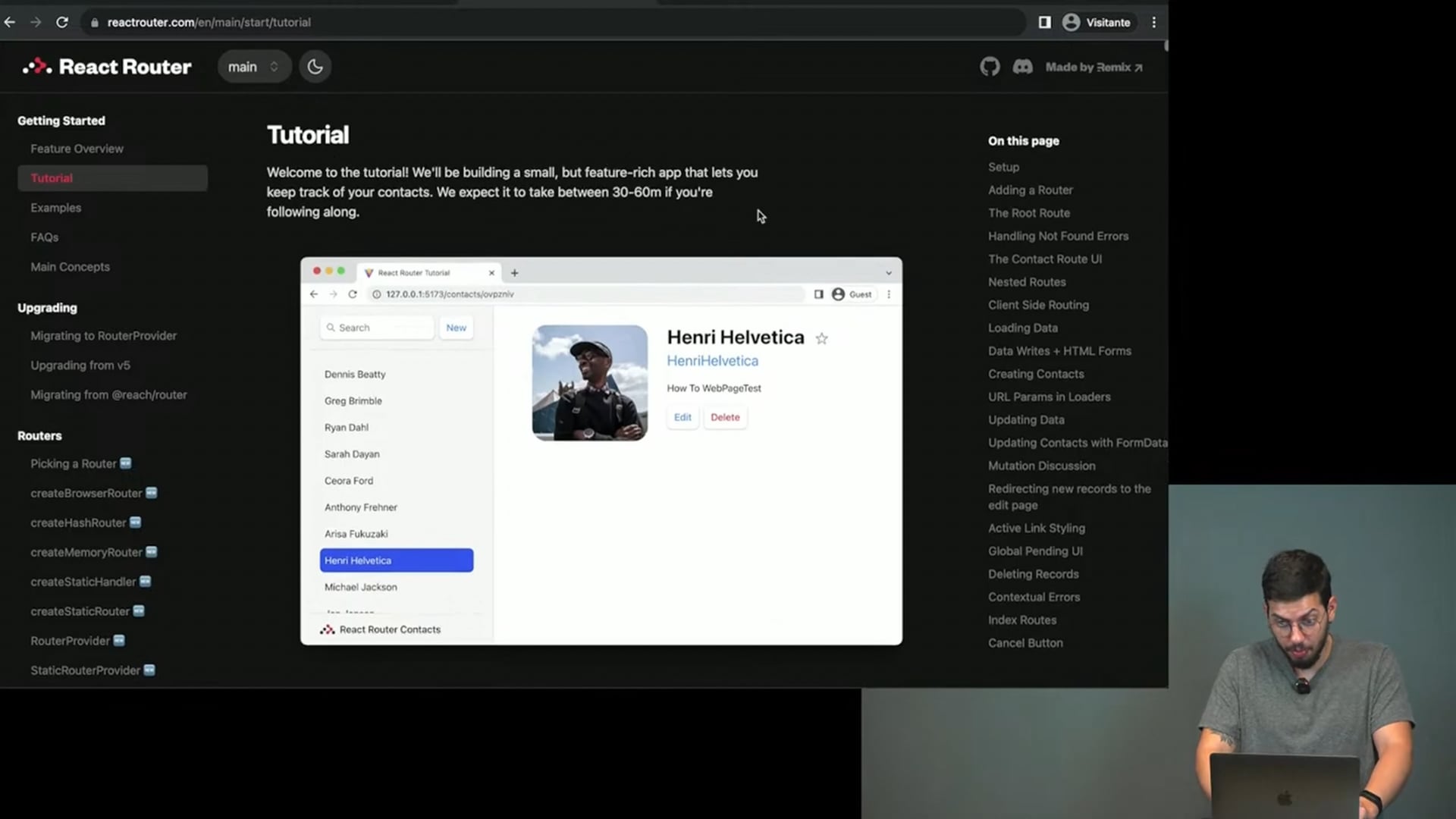Click the site lock icon
Viewport: 1456px width, 819px height.
click(x=95, y=23)
